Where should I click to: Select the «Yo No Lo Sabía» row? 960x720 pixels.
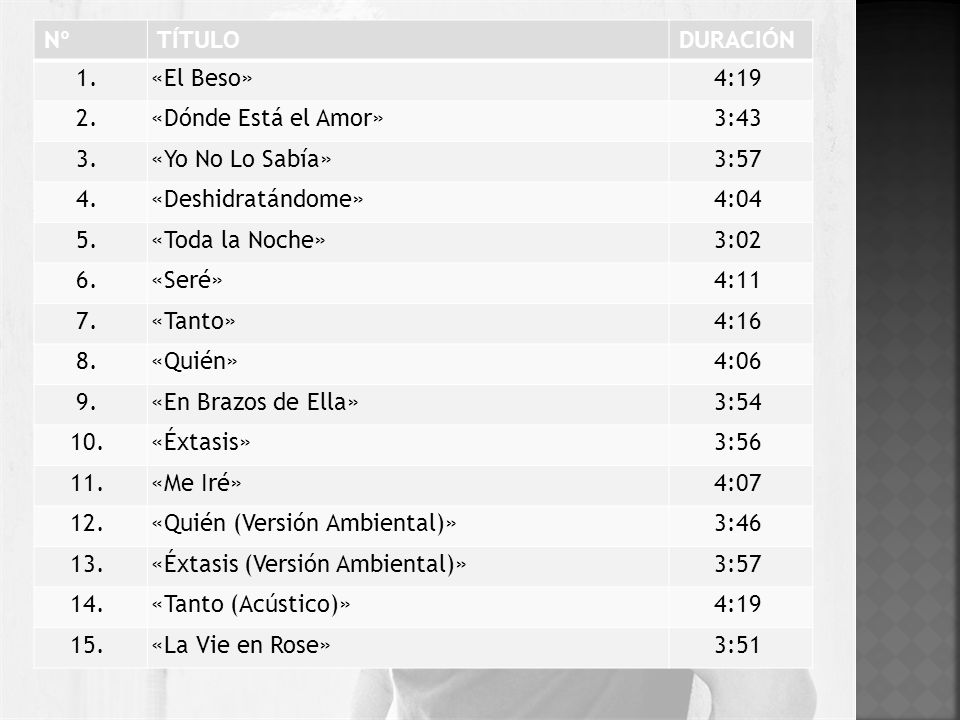(x=423, y=160)
